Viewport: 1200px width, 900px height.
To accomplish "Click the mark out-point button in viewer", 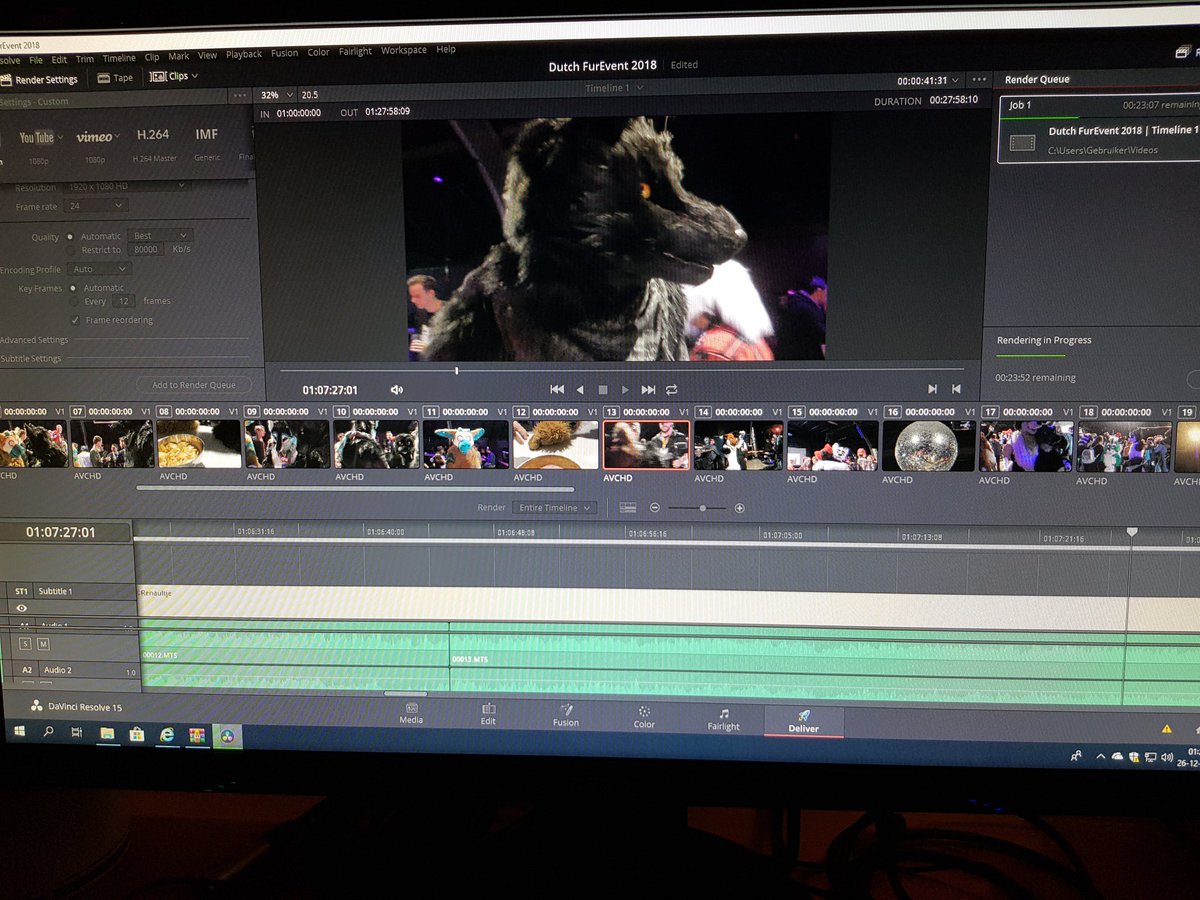I will 956,389.
